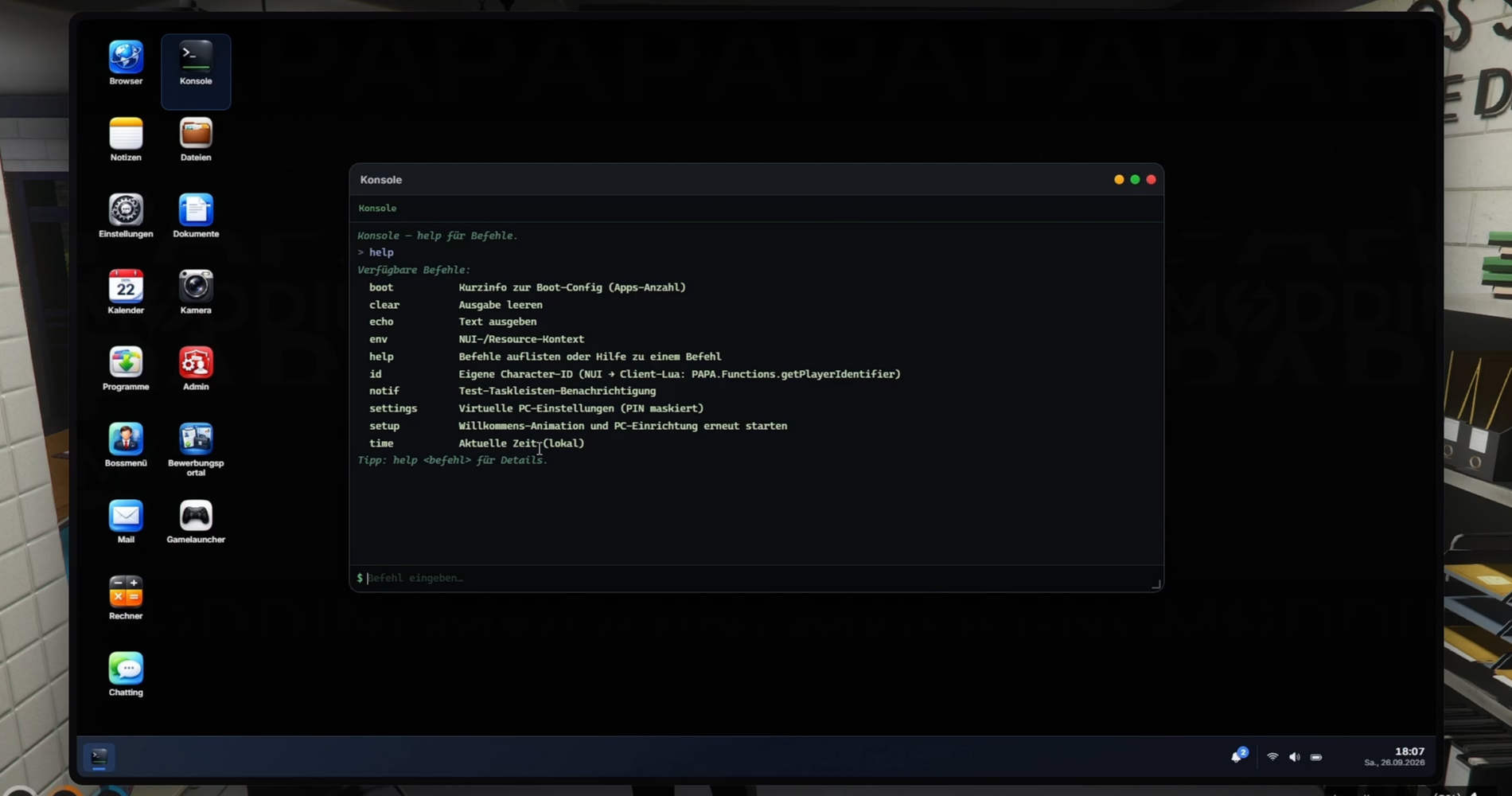The height and width of the screenshot is (796, 1512).
Task: Close the Konsole window with the red button
Action: pos(1151,180)
